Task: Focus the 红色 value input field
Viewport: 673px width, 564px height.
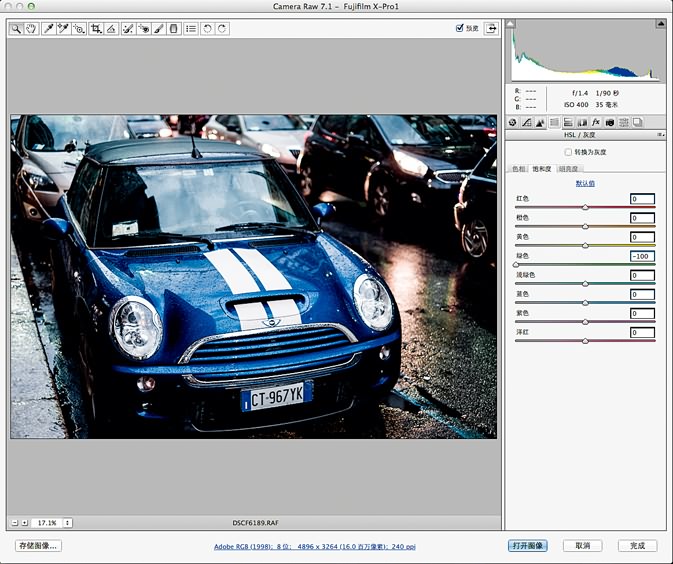Action: [x=642, y=199]
